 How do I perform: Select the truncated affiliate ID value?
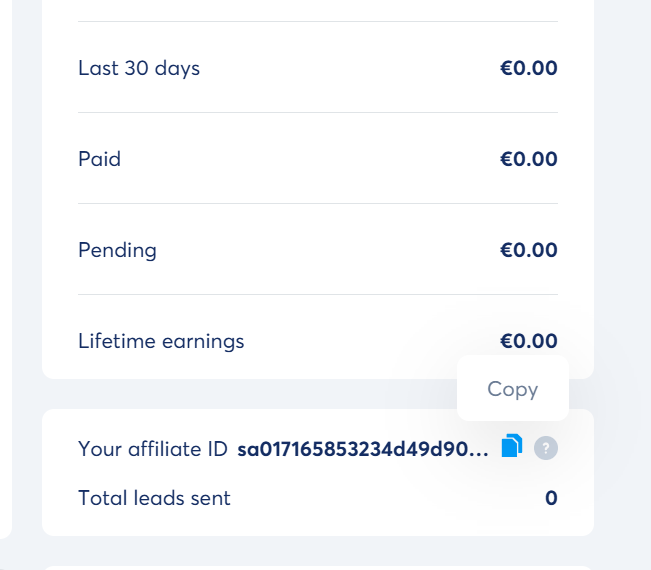point(363,449)
